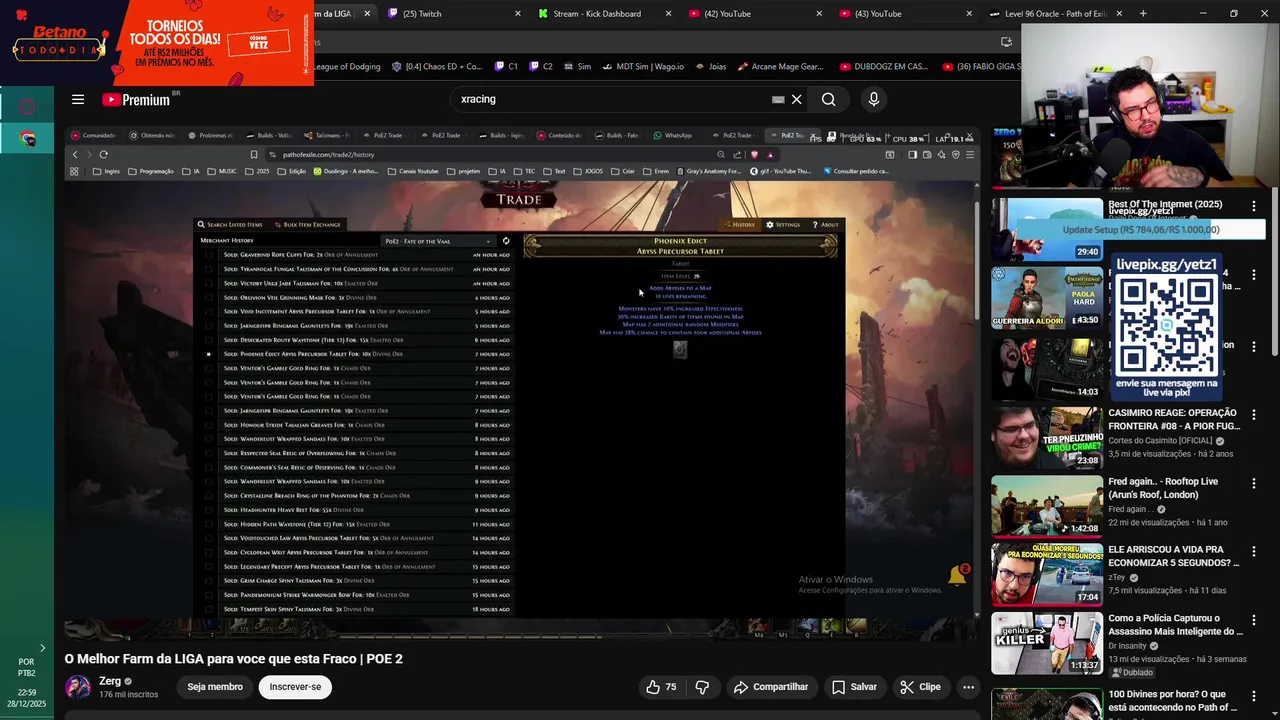Start voice search with microphone icon
Screen dimensions: 1280x720
click(873, 99)
